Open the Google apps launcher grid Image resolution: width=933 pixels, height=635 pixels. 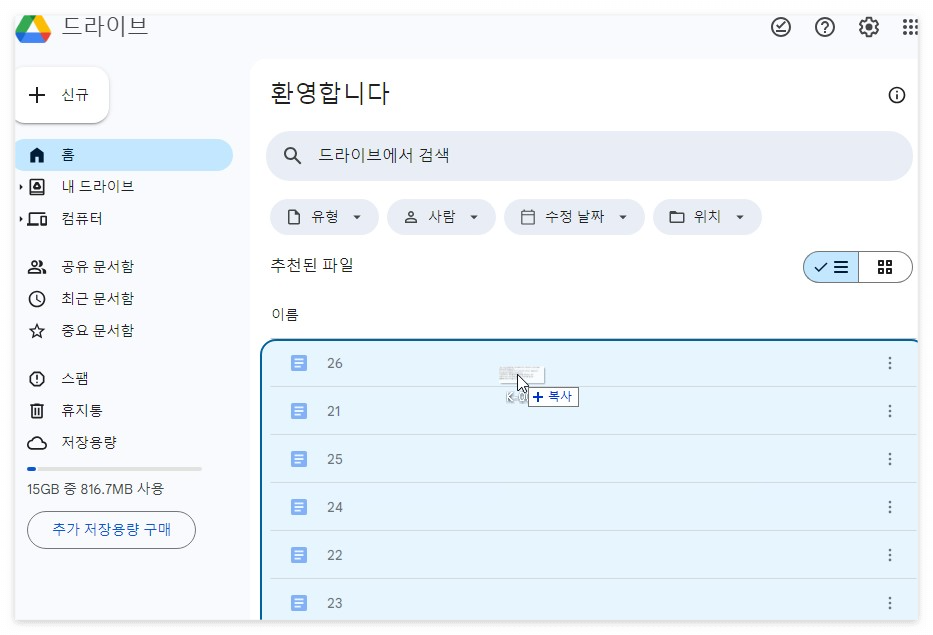[909, 27]
